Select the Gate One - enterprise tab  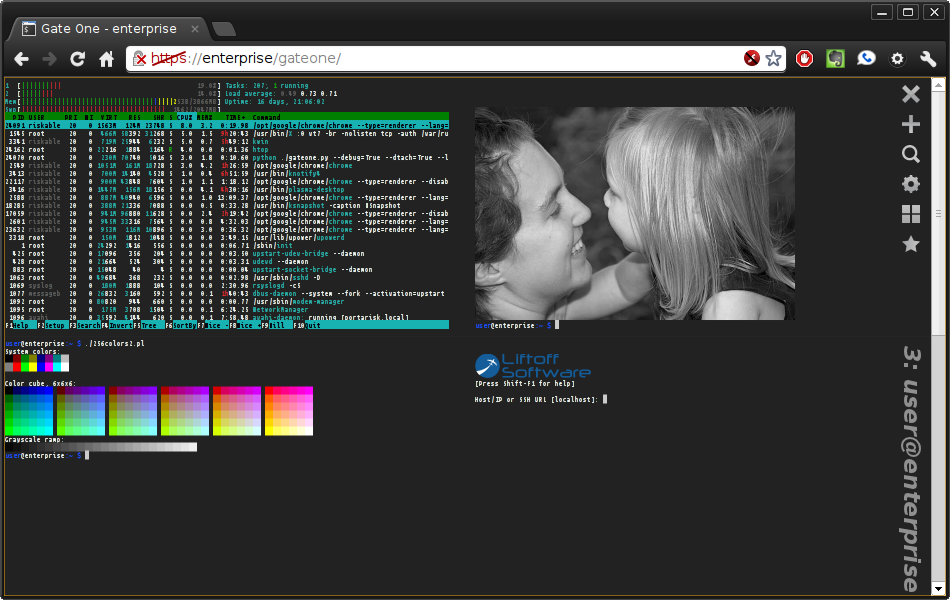[x=109, y=28]
